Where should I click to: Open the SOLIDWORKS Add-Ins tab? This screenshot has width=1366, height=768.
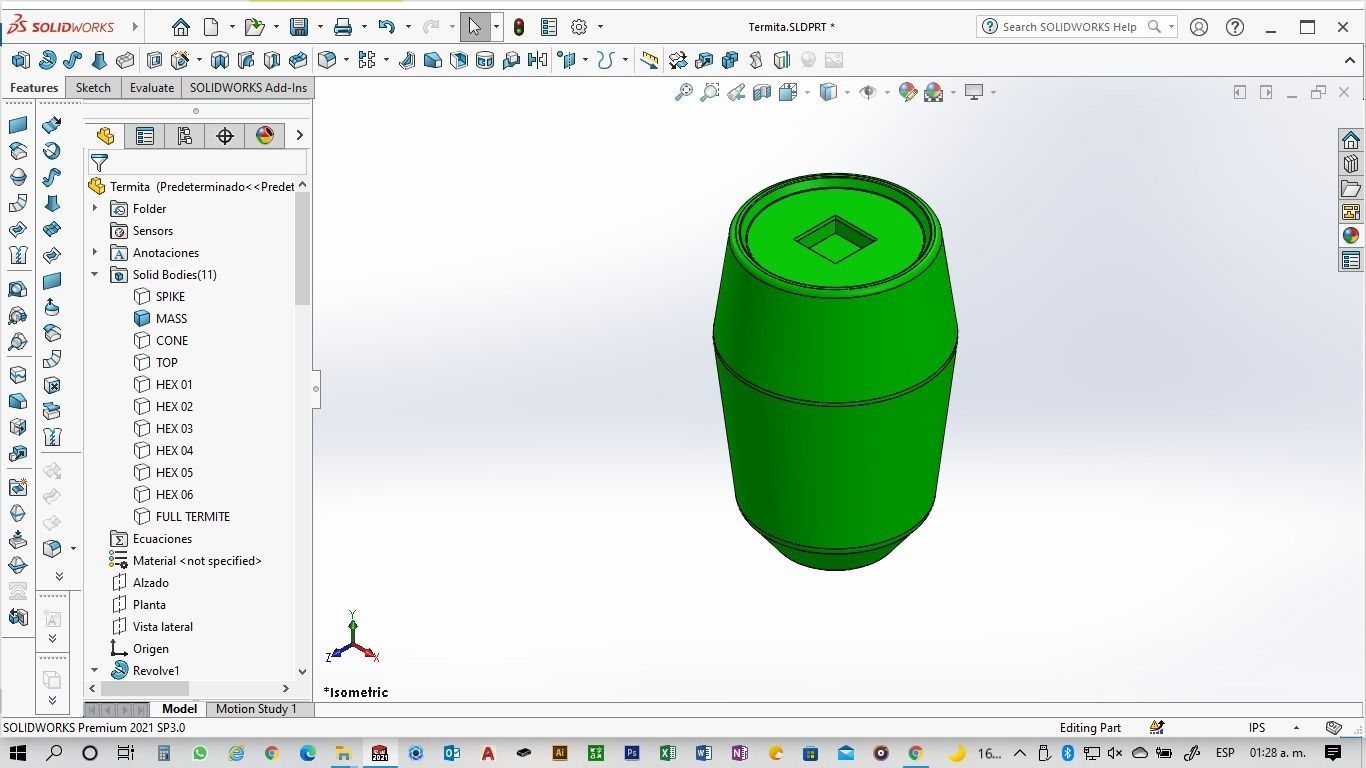248,88
